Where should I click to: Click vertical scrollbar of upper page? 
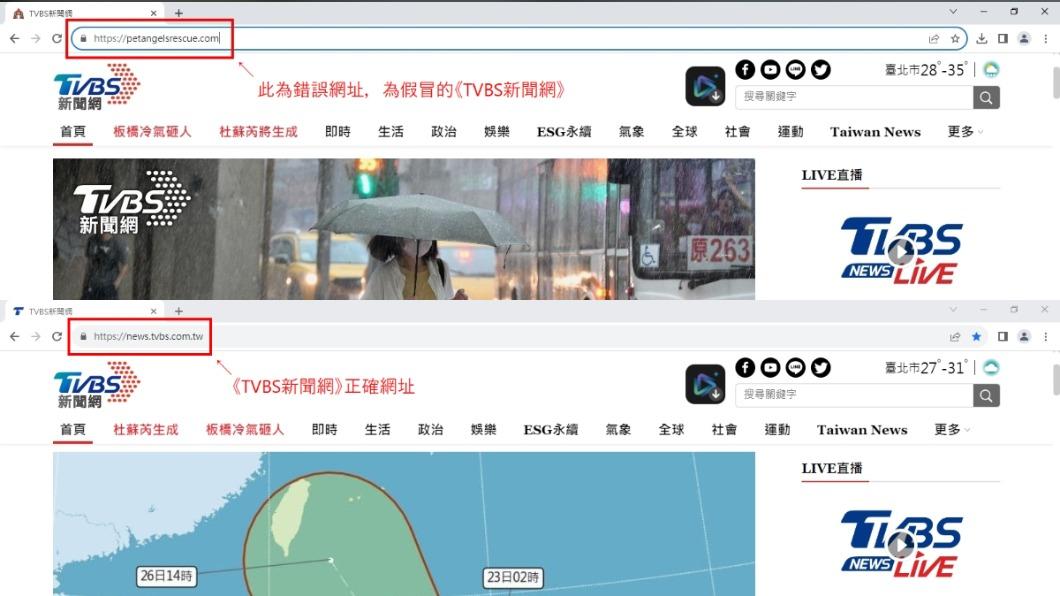pos(1056,82)
